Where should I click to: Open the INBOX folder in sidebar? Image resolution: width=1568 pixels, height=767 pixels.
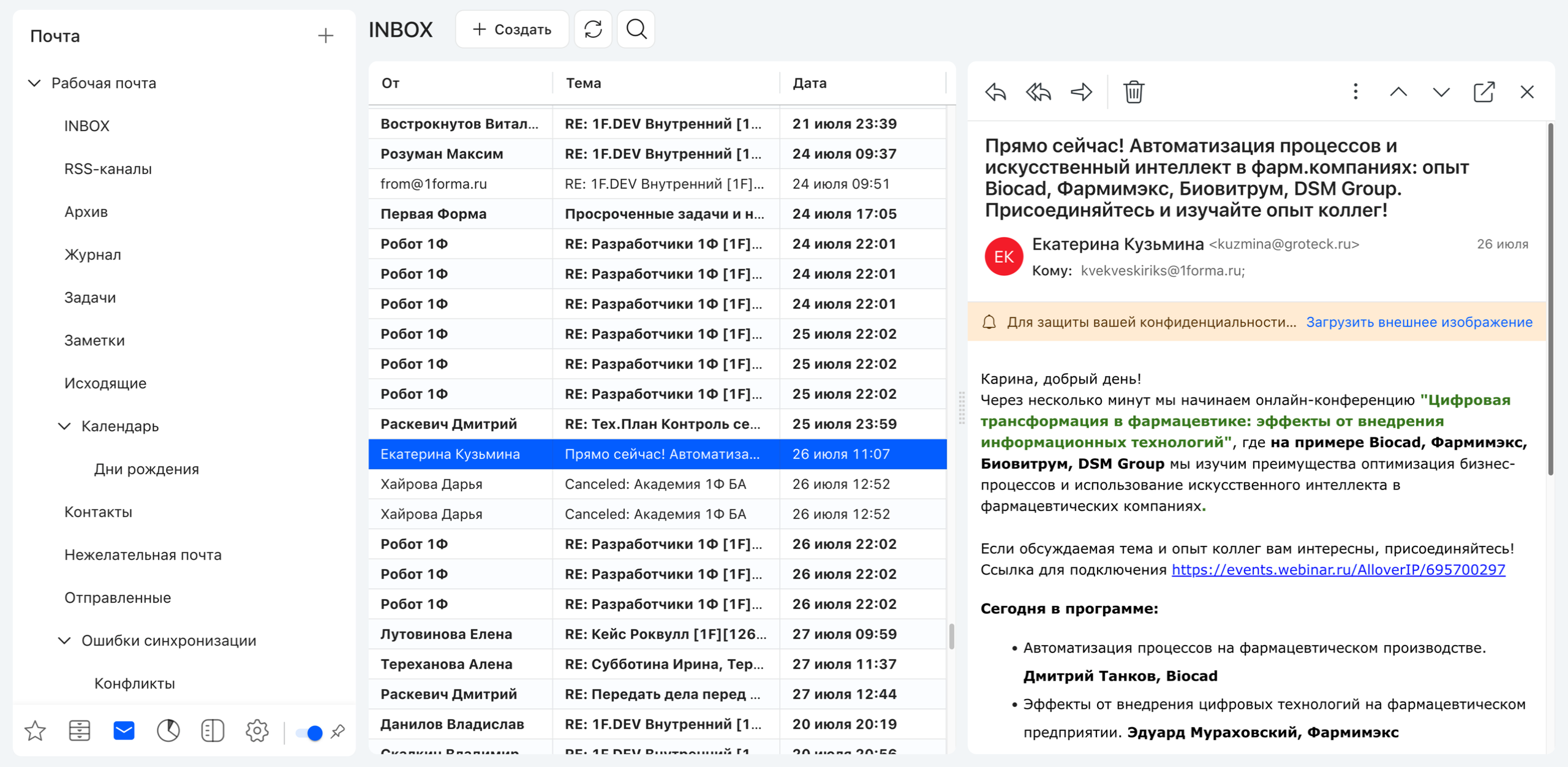click(x=87, y=126)
